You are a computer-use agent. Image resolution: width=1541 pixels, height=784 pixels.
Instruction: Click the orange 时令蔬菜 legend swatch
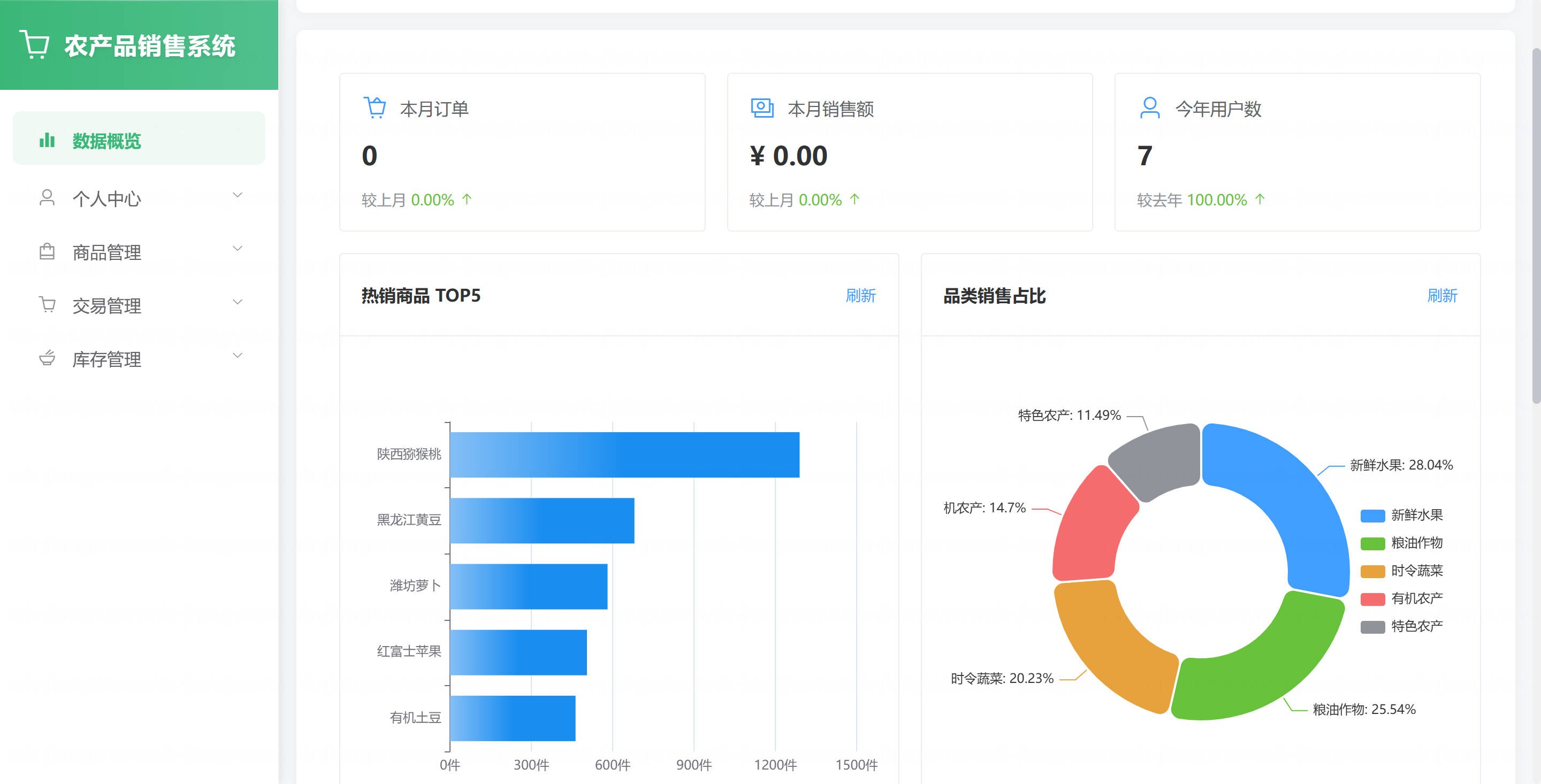click(x=1372, y=571)
